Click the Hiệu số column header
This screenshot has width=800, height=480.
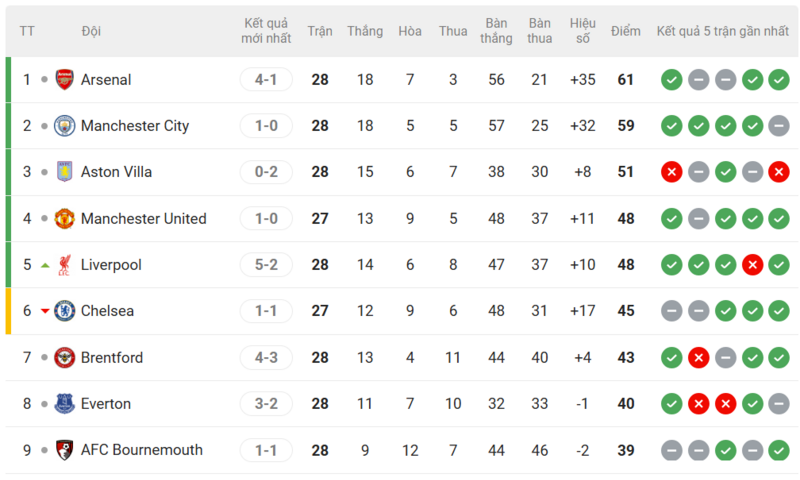(583, 31)
